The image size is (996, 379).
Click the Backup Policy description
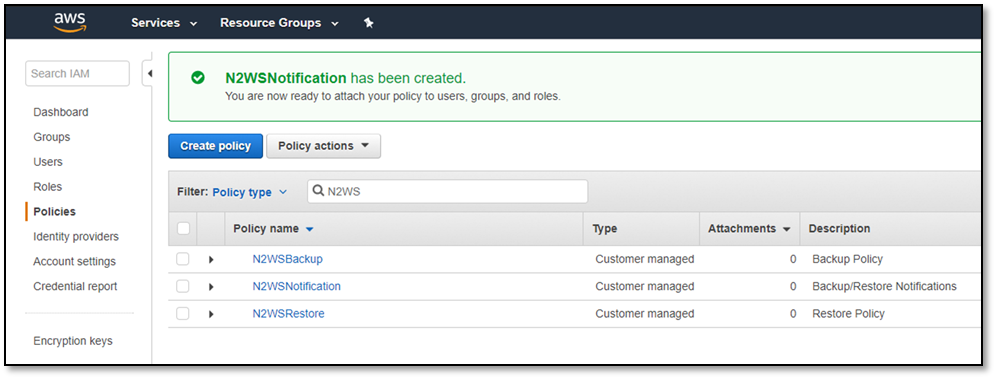pyautogui.click(x=847, y=259)
